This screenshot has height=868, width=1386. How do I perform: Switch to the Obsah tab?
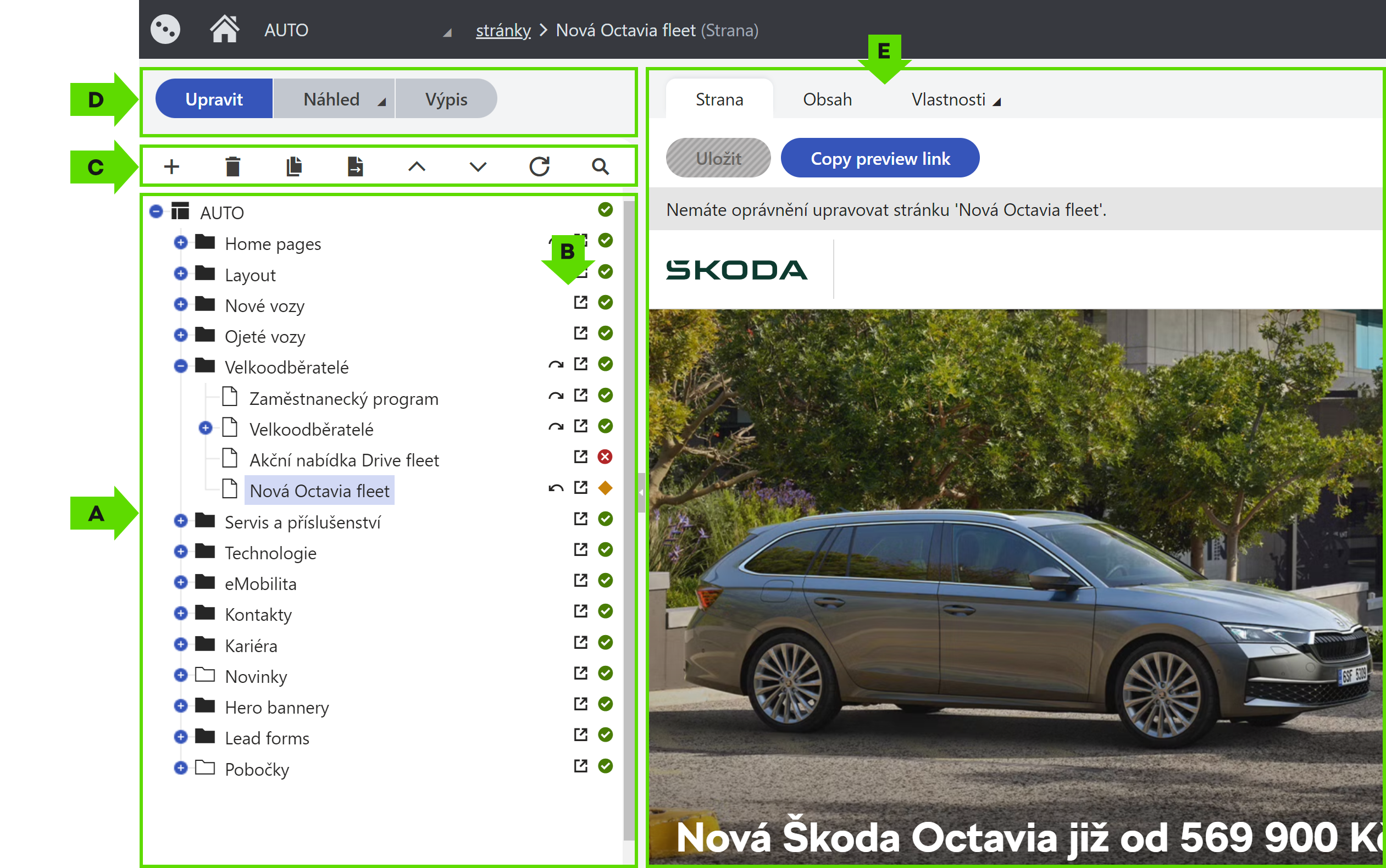click(827, 99)
